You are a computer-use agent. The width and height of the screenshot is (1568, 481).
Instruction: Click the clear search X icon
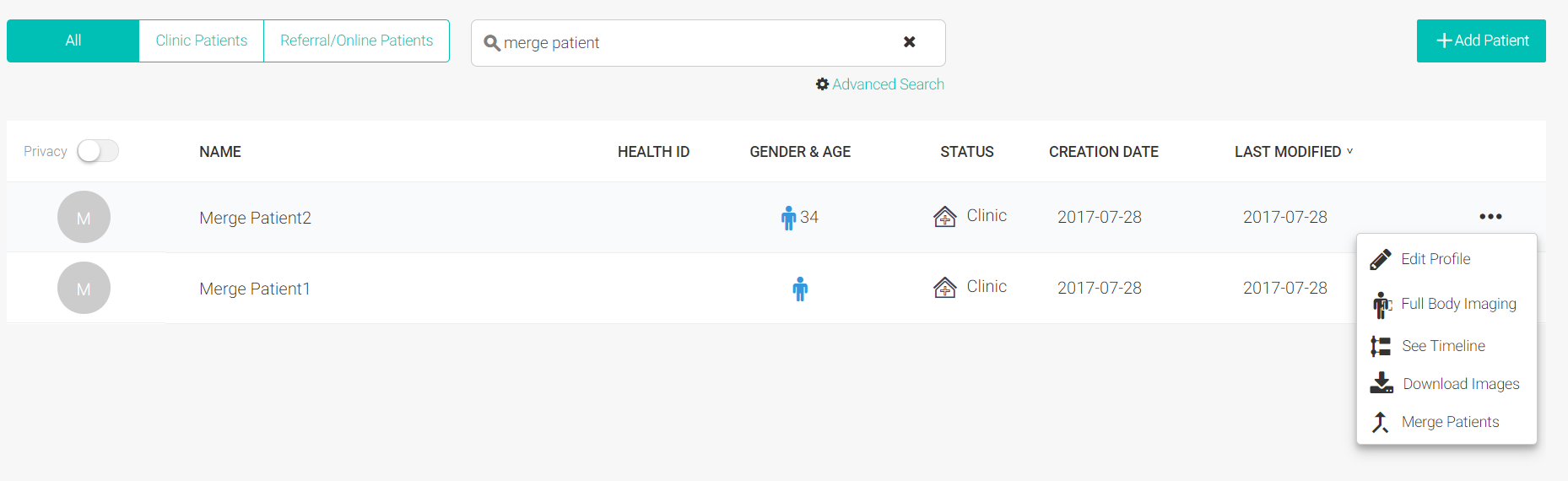coord(909,42)
